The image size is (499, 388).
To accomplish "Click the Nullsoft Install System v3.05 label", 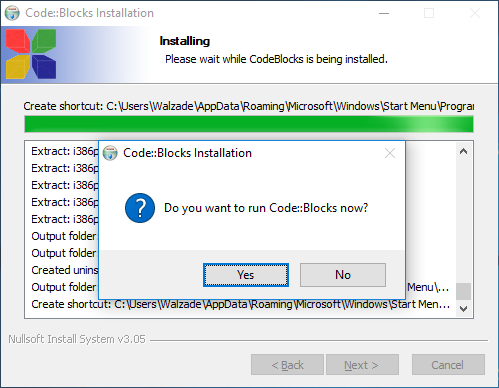I will pos(77,339).
